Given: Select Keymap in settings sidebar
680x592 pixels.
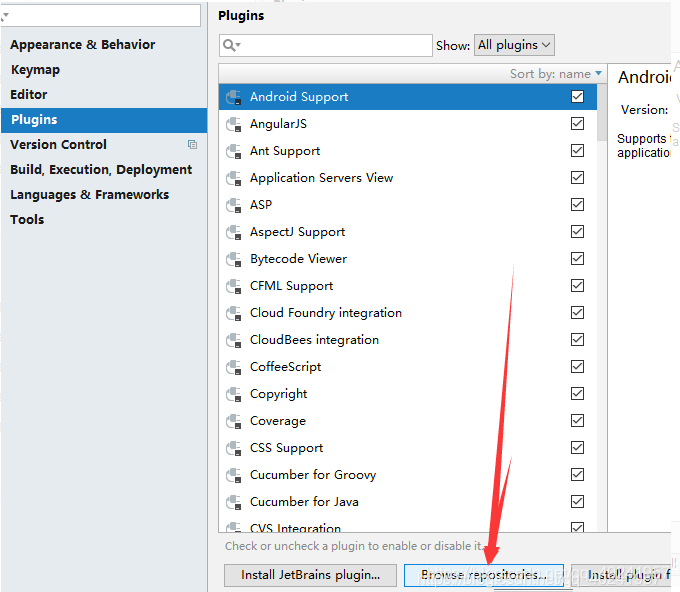Looking at the screenshot, I should pyautogui.click(x=36, y=69).
